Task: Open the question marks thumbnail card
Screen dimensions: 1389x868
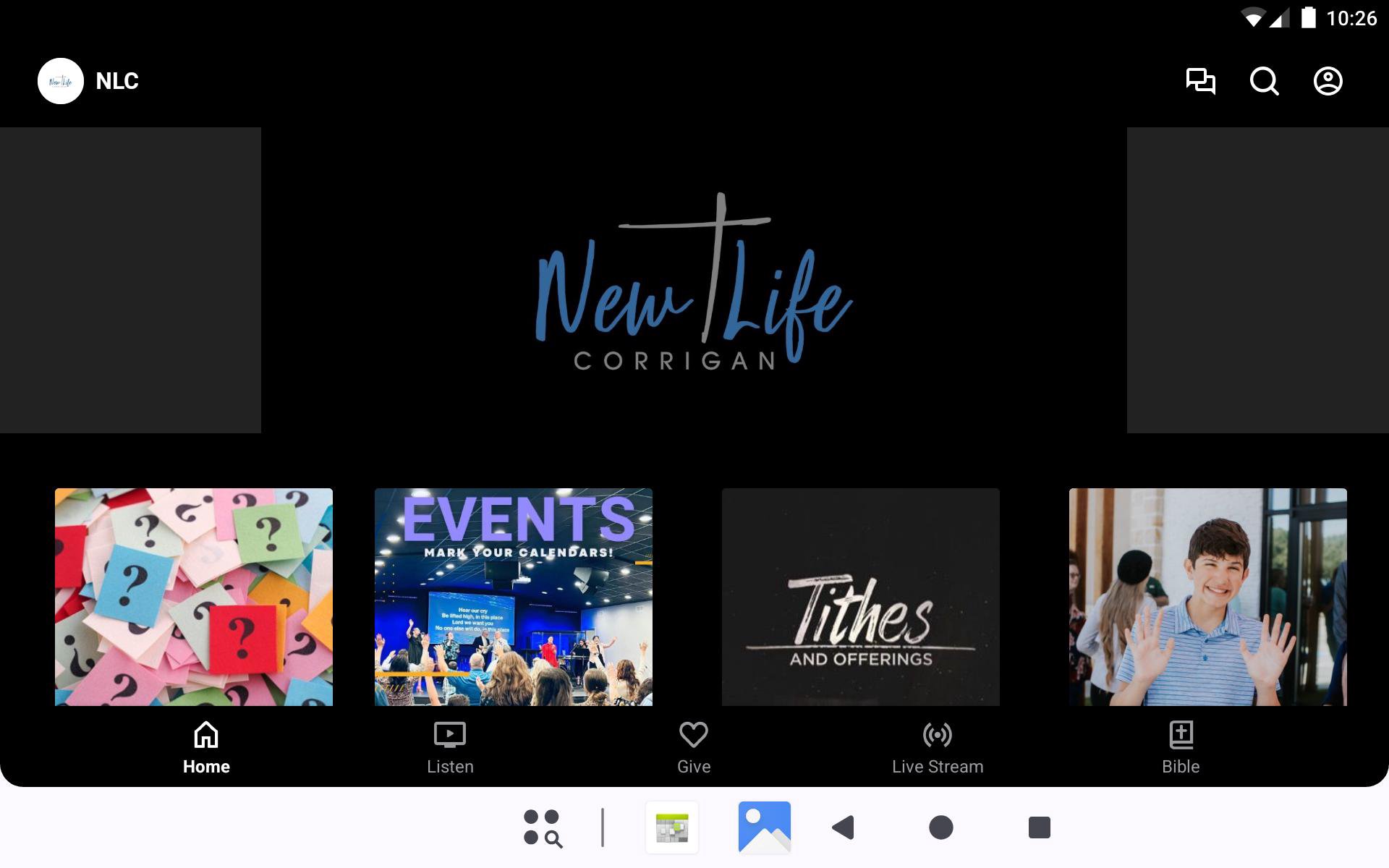Action: coord(194,597)
